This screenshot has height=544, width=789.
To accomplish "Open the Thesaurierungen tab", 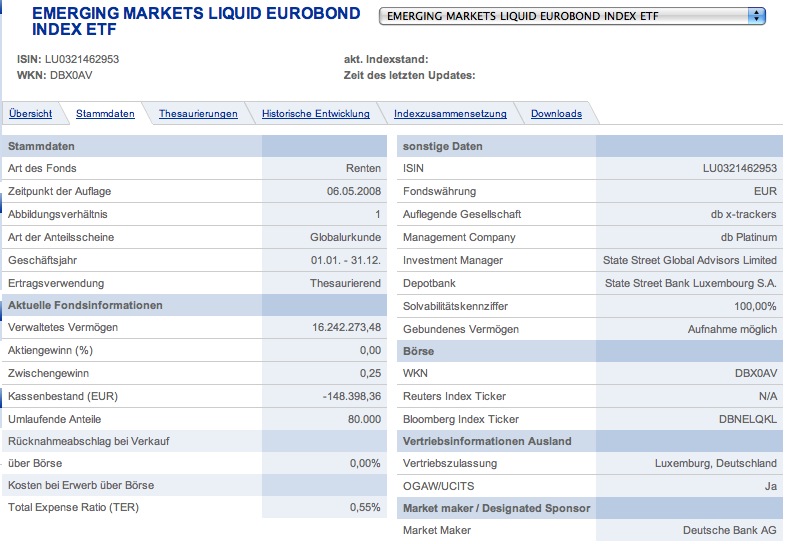I will 198,114.
